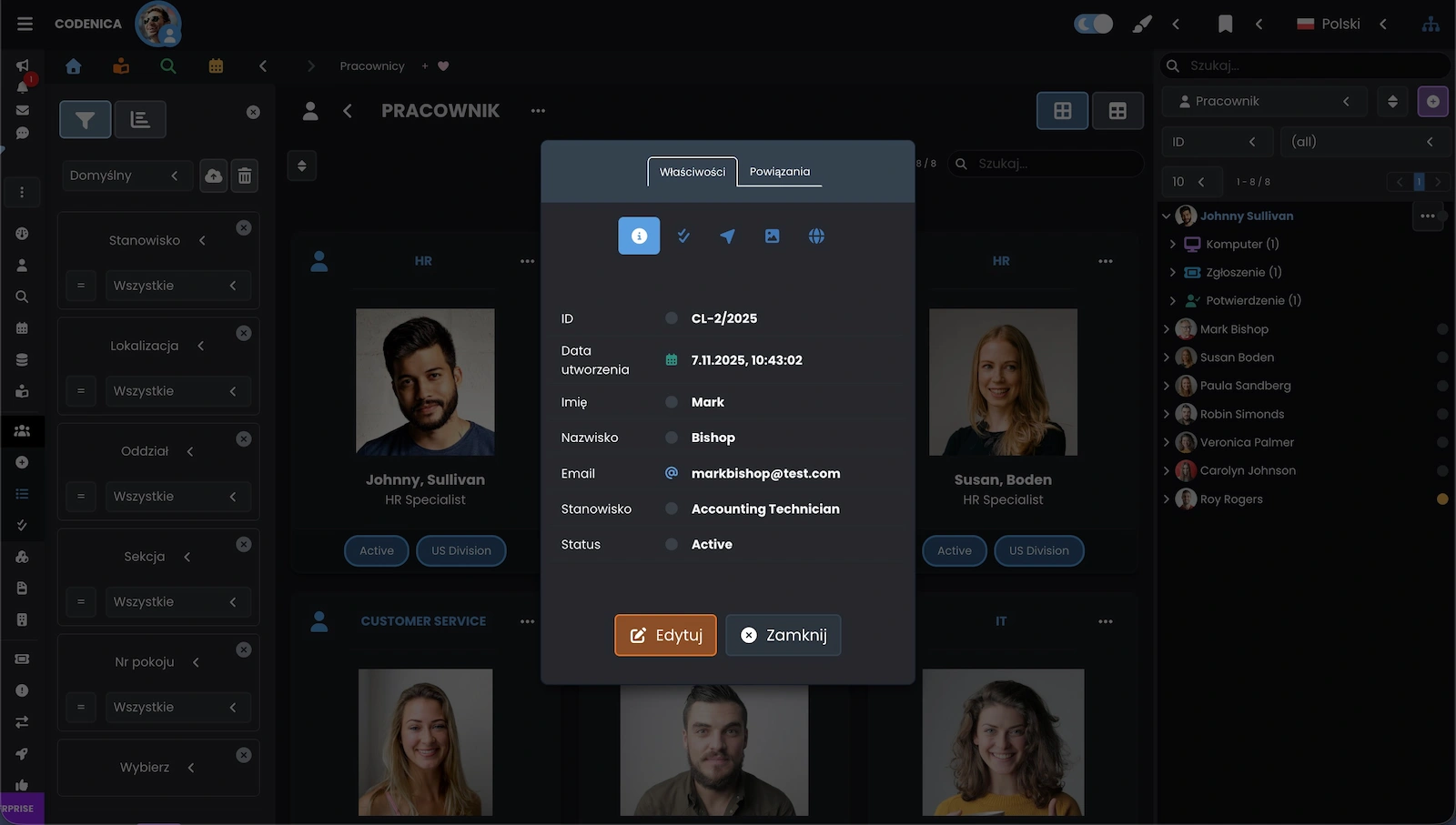Open the Polski language dropdown

click(1340, 24)
